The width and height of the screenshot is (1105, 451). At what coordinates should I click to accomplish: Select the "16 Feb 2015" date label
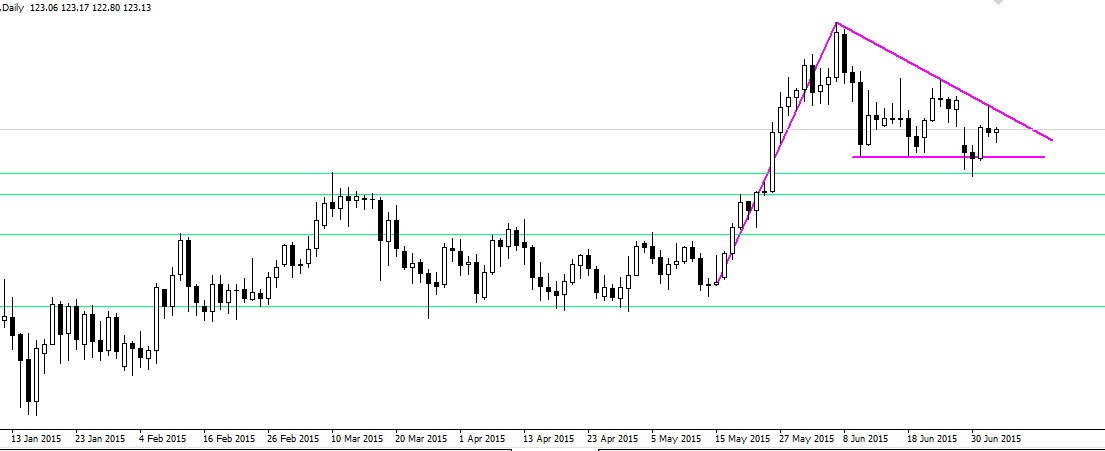[x=228, y=438]
